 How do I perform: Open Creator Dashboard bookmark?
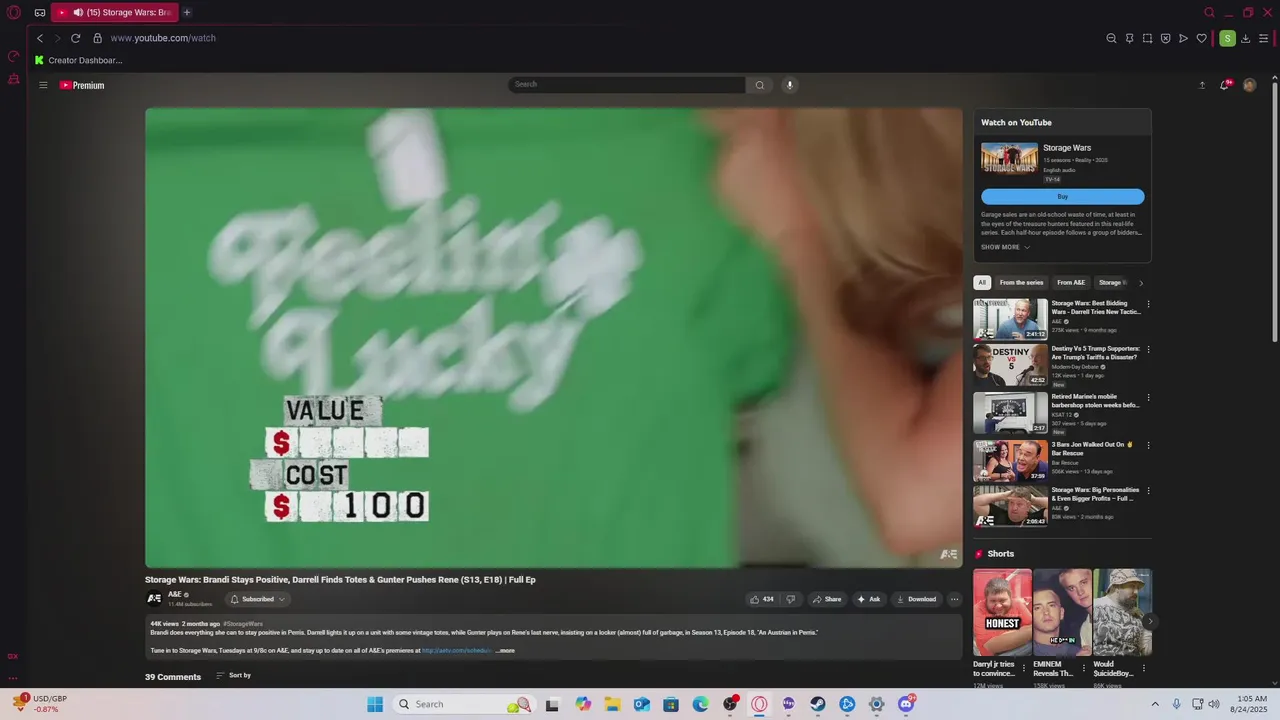pyautogui.click(x=78, y=60)
